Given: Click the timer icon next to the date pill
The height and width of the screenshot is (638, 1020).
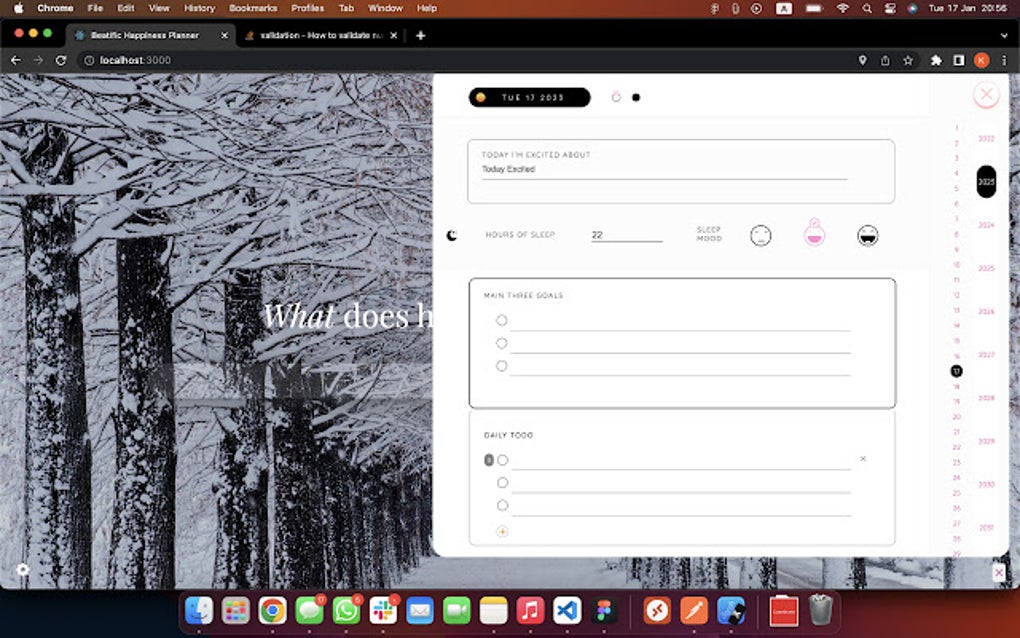Looking at the screenshot, I should pyautogui.click(x=616, y=97).
